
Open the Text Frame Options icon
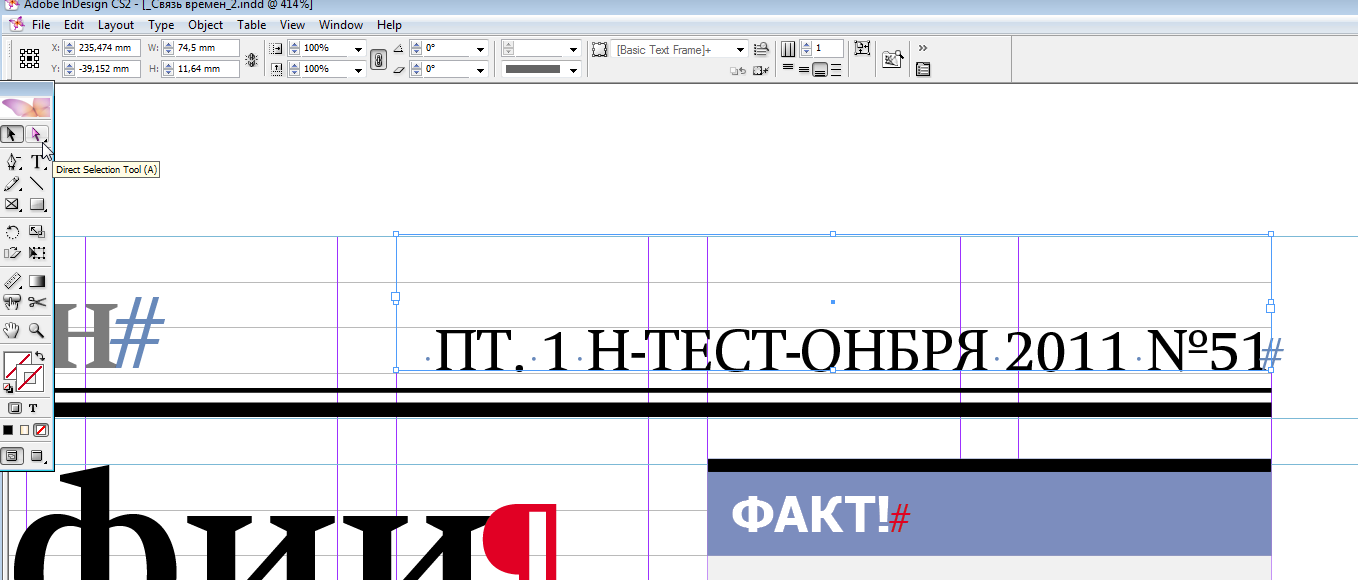[x=862, y=49]
